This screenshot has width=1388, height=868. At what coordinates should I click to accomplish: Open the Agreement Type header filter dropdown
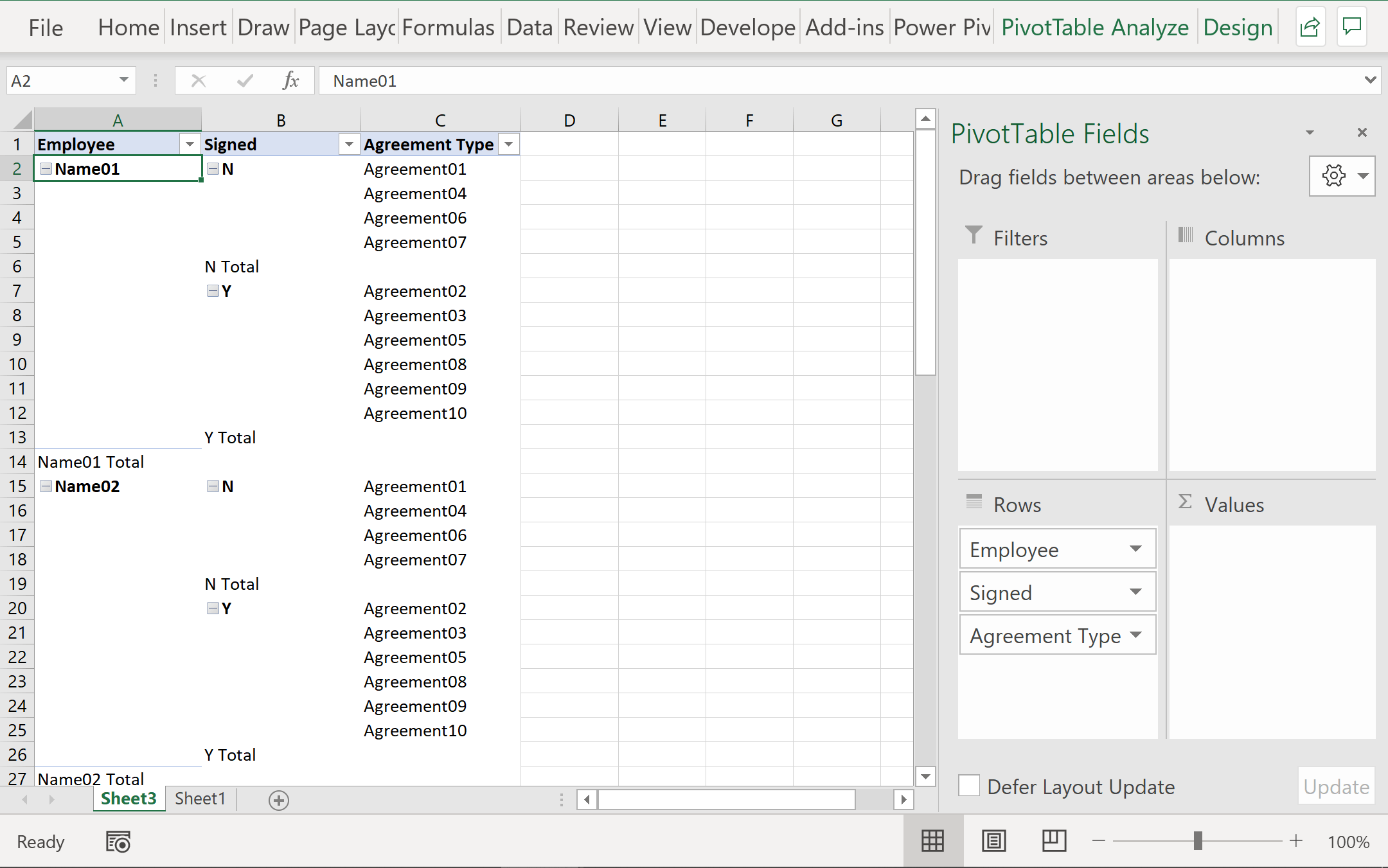tap(509, 144)
